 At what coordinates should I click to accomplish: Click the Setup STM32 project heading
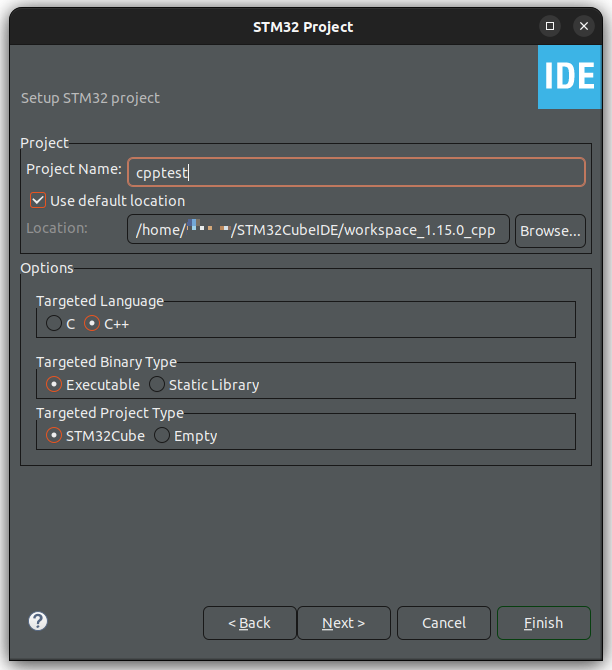[90, 98]
